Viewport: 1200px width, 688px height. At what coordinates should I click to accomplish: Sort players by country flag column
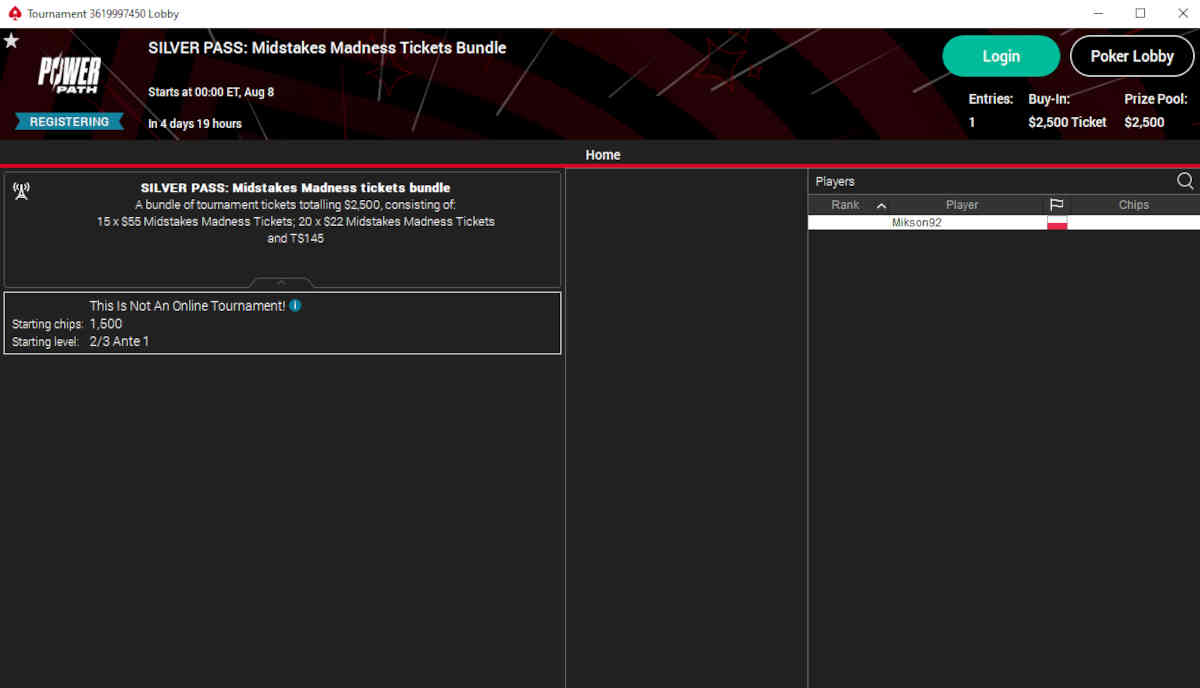click(x=1056, y=205)
